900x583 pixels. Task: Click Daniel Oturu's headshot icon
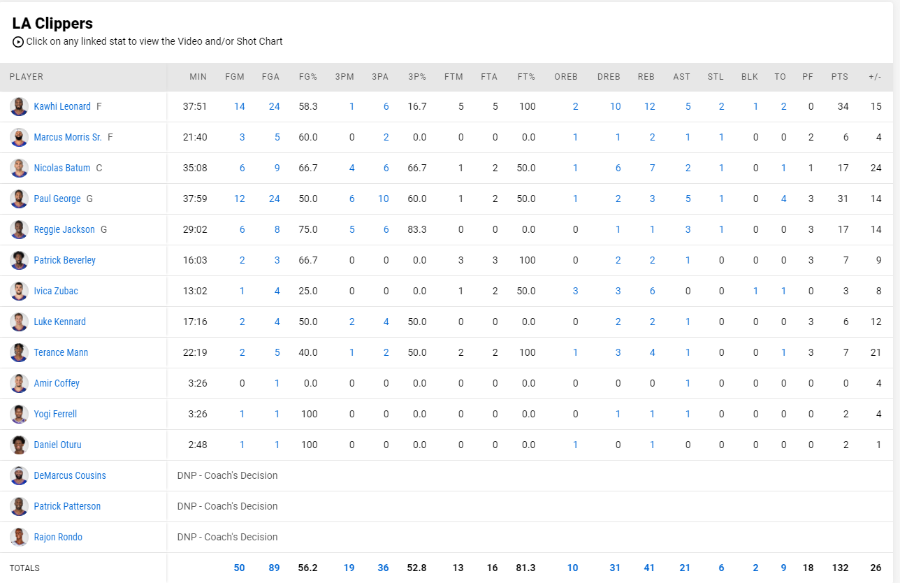[19, 444]
